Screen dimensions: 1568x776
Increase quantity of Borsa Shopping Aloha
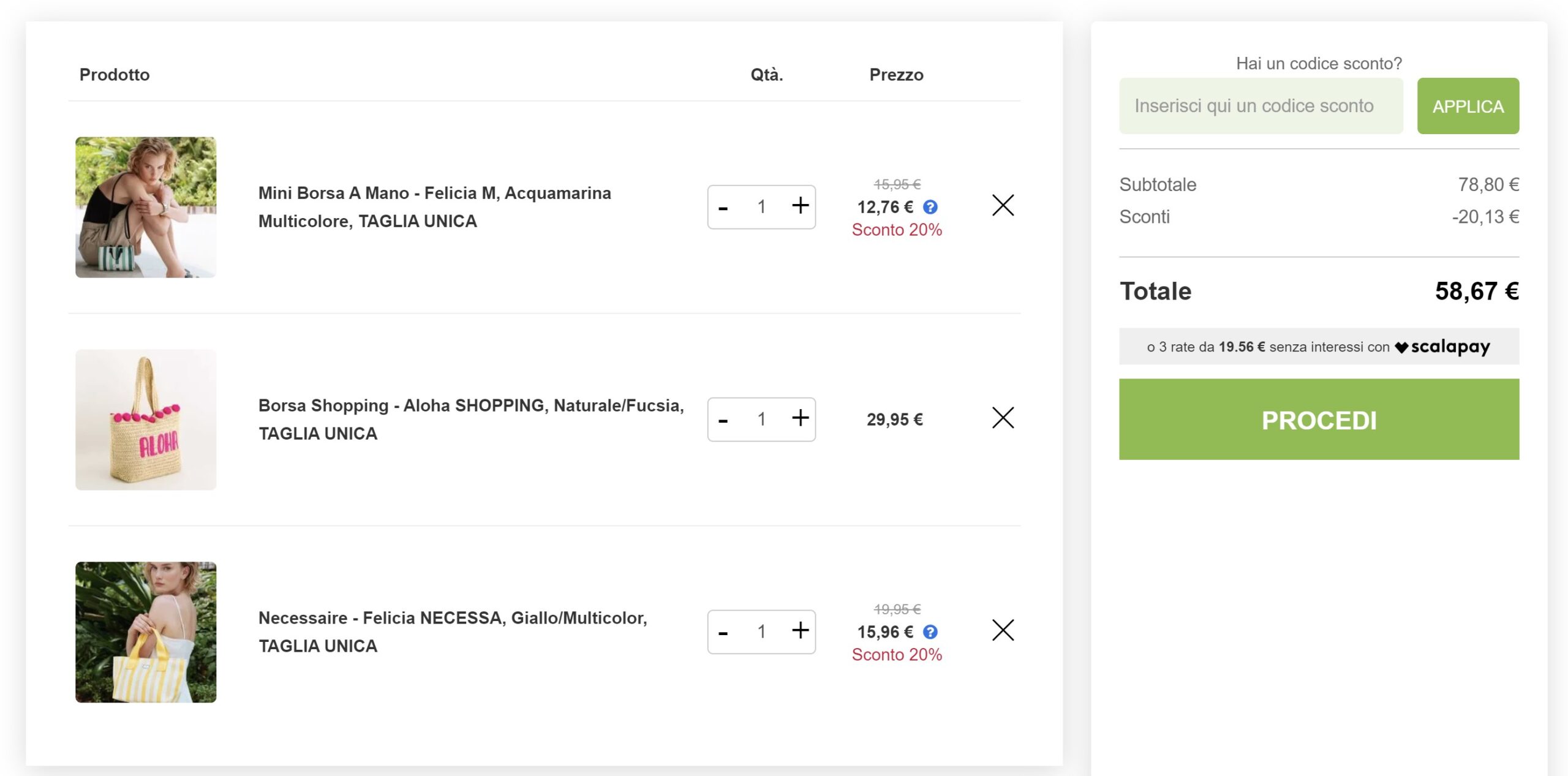(800, 419)
